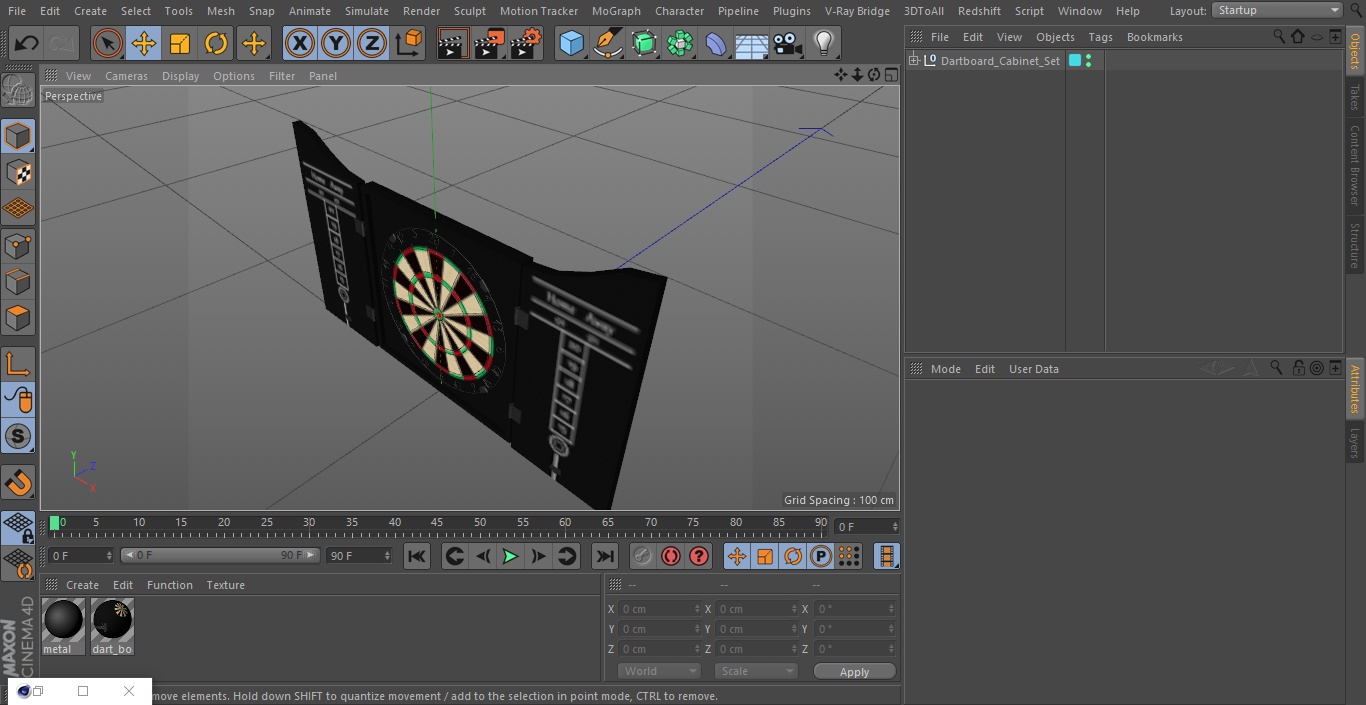Switch to Points mode
The image size is (1366, 705).
18,246
